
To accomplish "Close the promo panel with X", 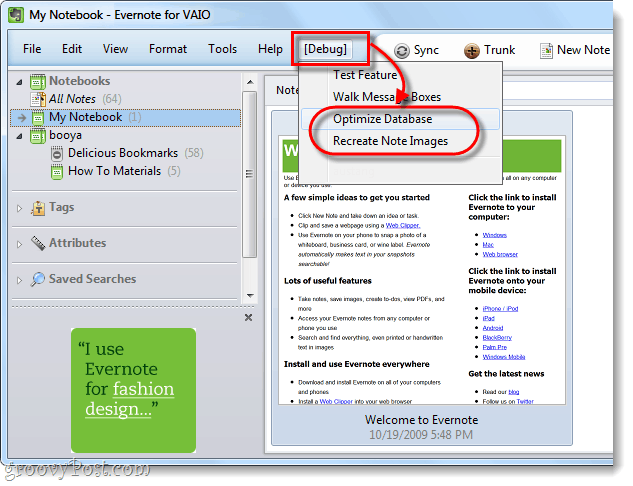I will click(x=248, y=318).
